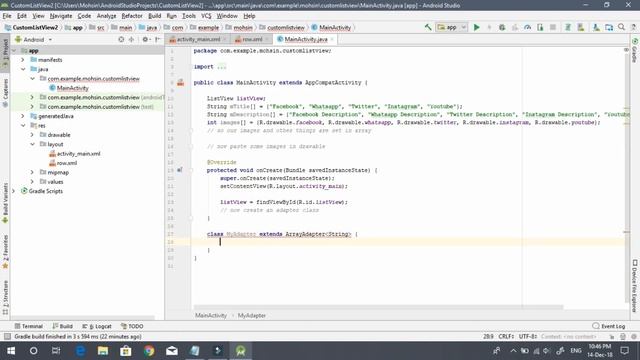Expand the generatedJava folder
This screenshot has height=360, width=640.
coord(23,116)
